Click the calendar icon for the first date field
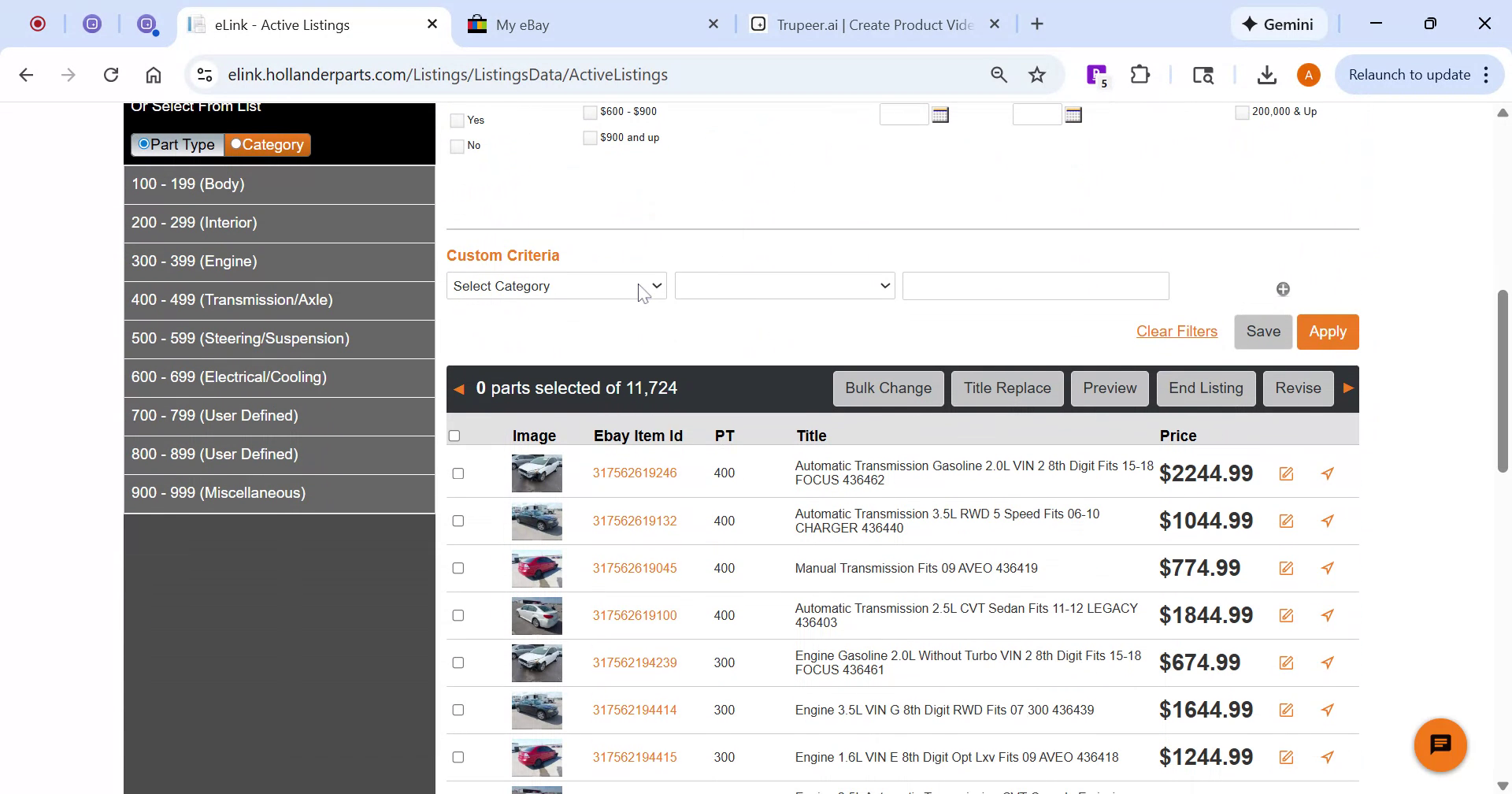The image size is (1512, 794). click(x=940, y=114)
